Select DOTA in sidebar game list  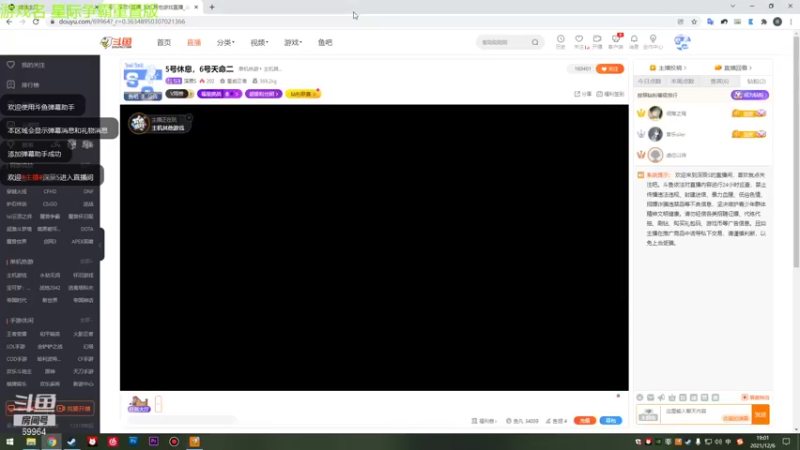87,229
